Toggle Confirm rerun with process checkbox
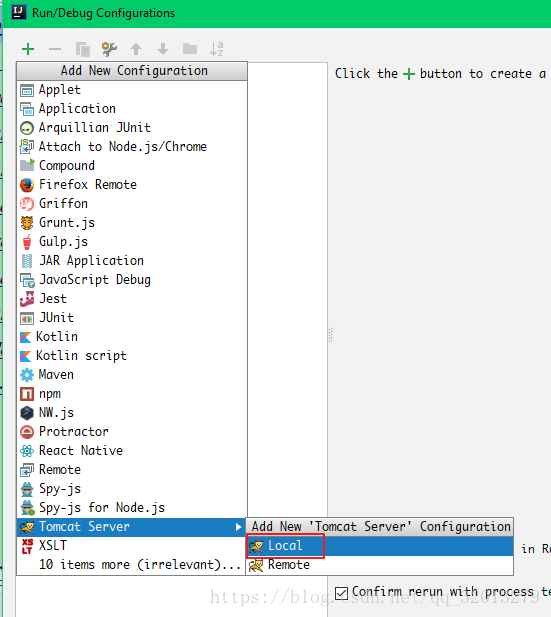 click(x=341, y=593)
